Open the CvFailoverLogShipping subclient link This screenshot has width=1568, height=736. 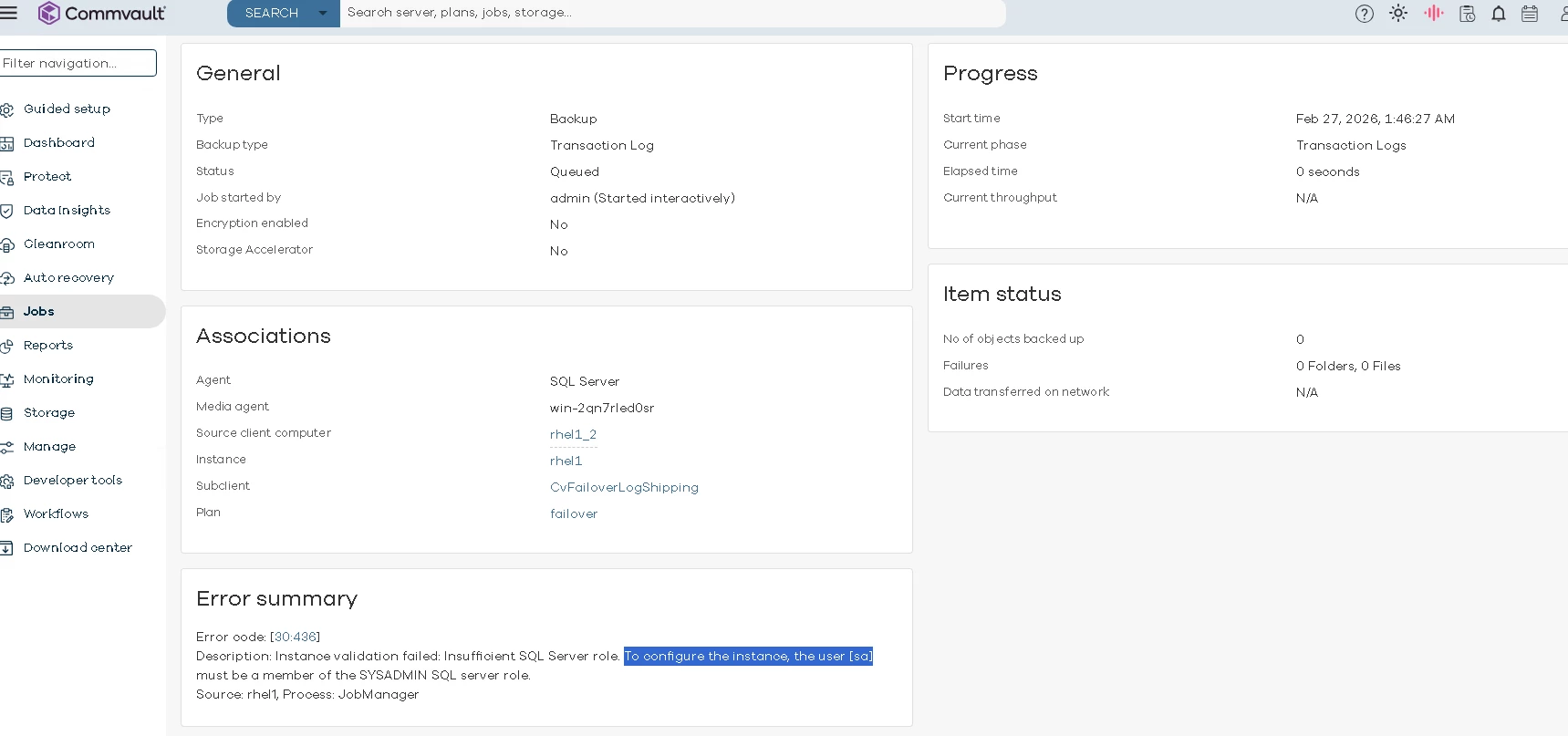(x=624, y=488)
